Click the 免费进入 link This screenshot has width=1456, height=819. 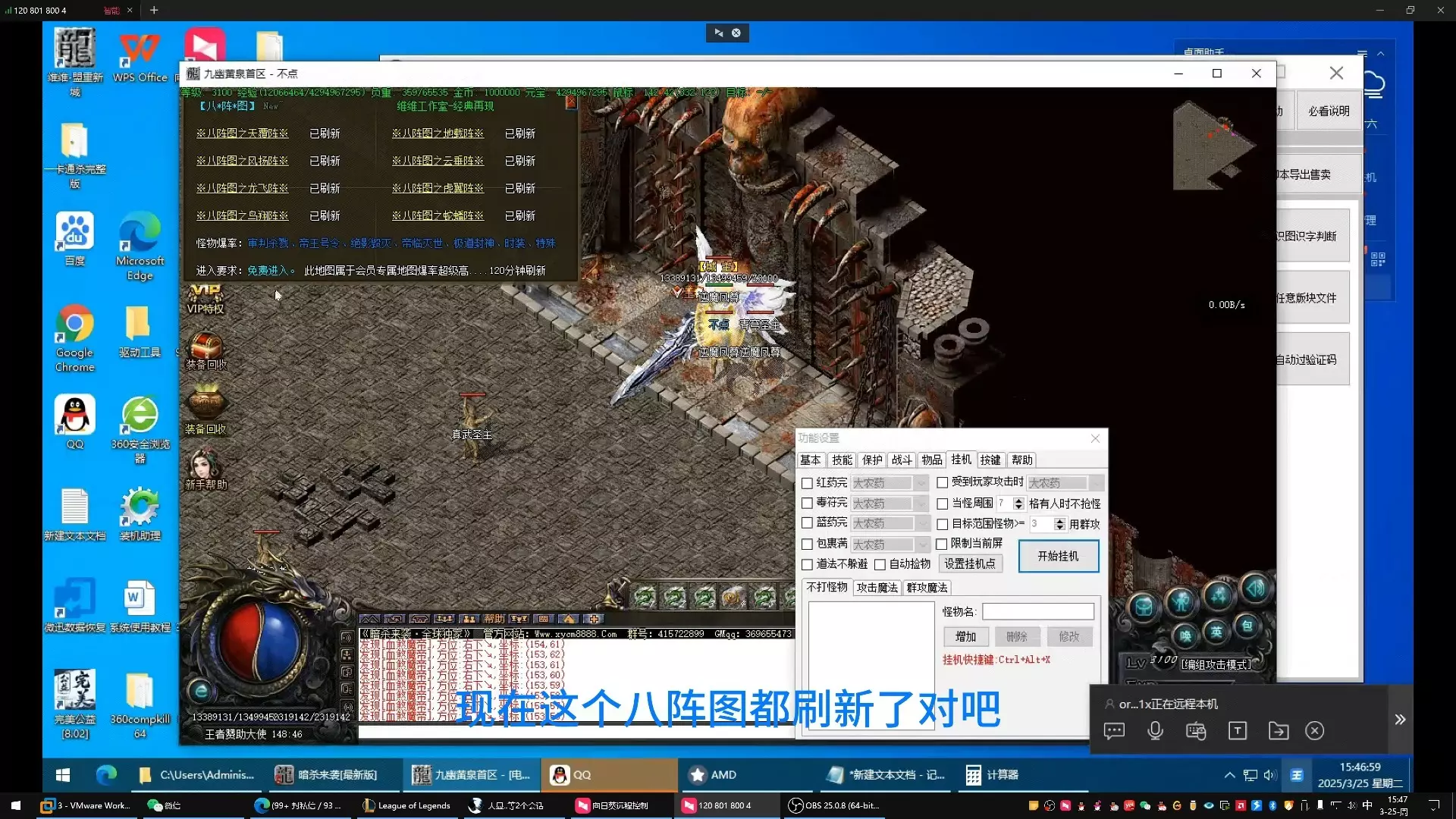click(x=268, y=271)
